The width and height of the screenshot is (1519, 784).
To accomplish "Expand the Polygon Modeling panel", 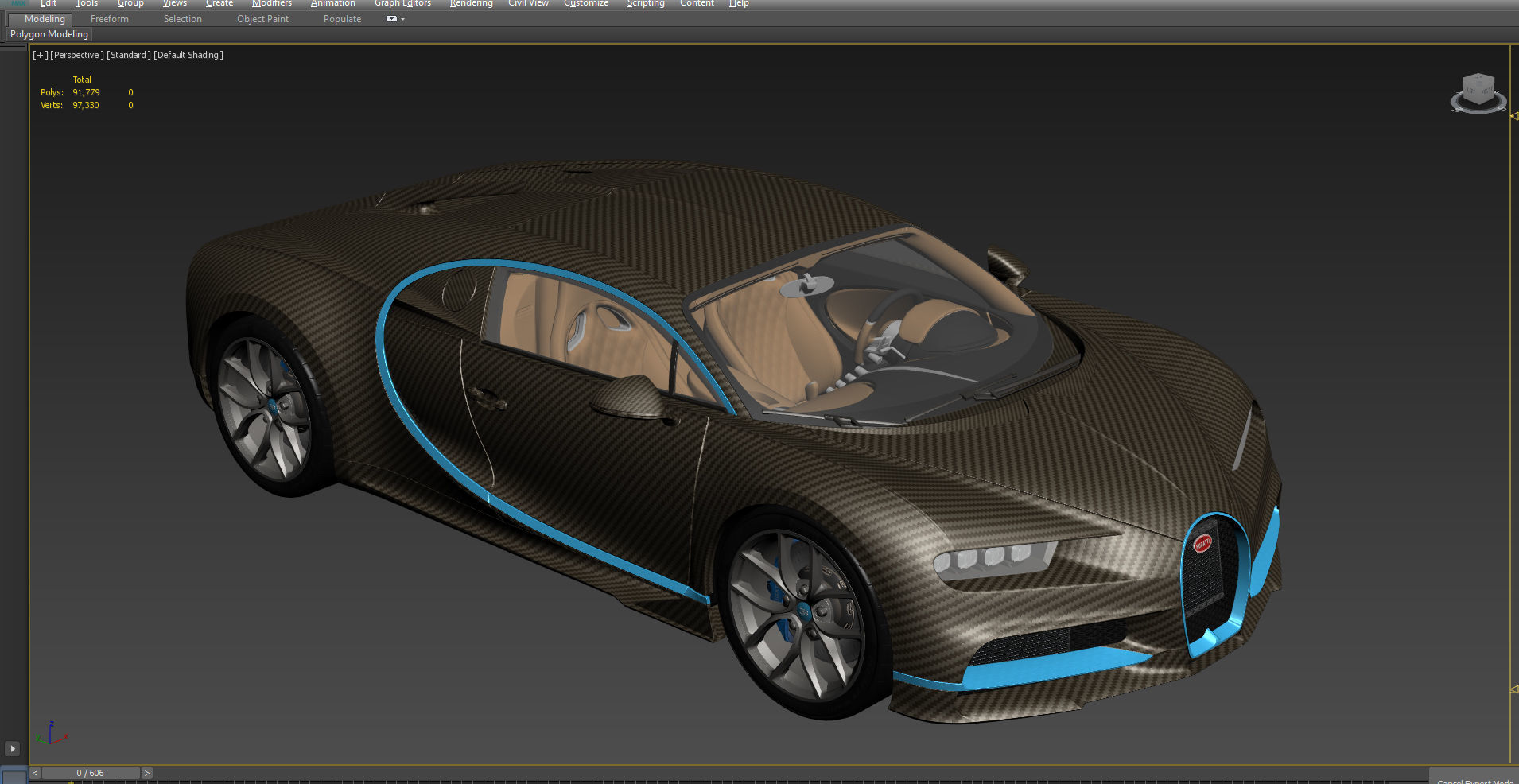I will click(x=49, y=34).
